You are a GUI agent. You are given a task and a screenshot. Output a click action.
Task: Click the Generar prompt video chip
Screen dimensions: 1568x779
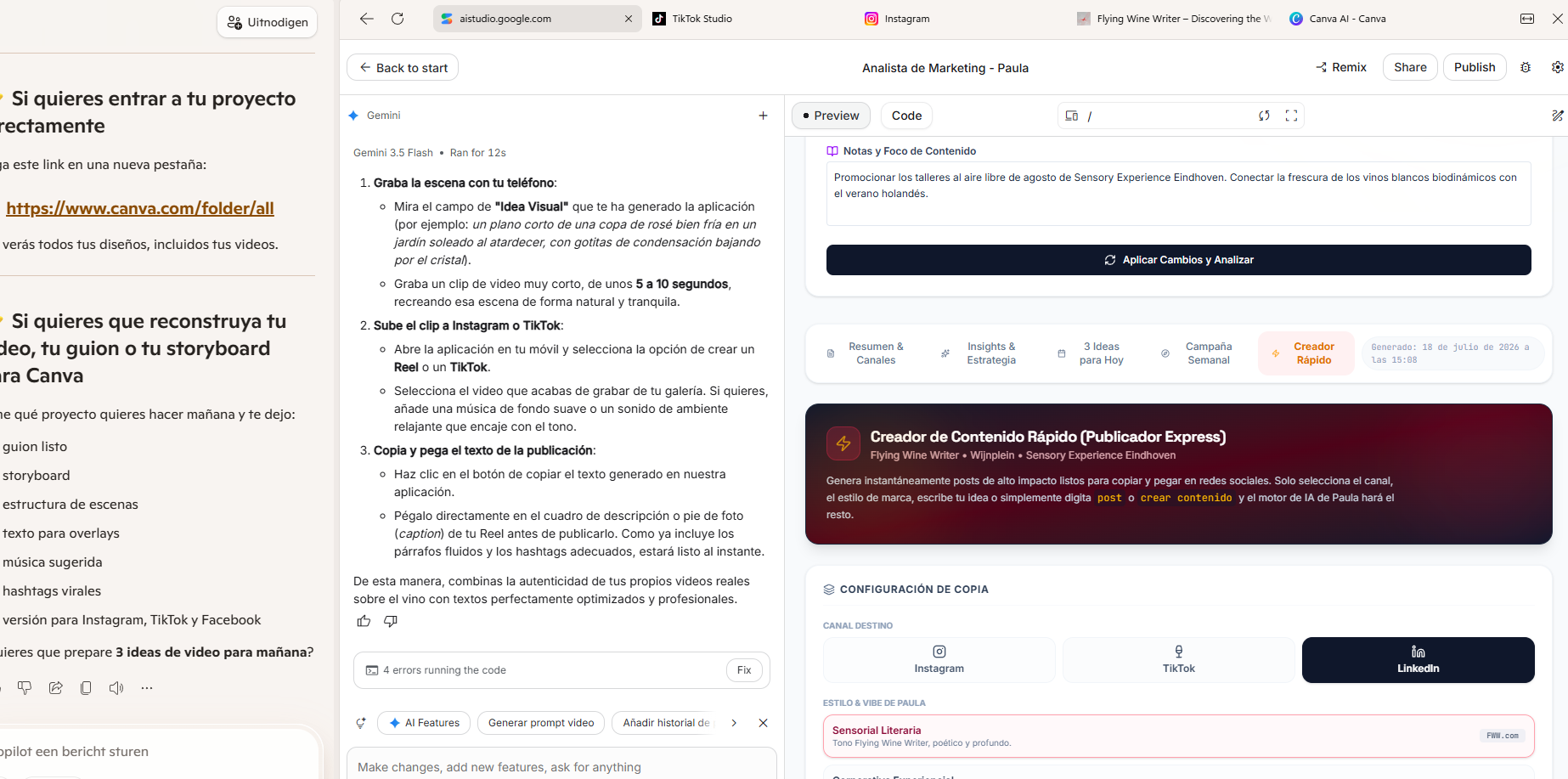pyautogui.click(x=541, y=723)
